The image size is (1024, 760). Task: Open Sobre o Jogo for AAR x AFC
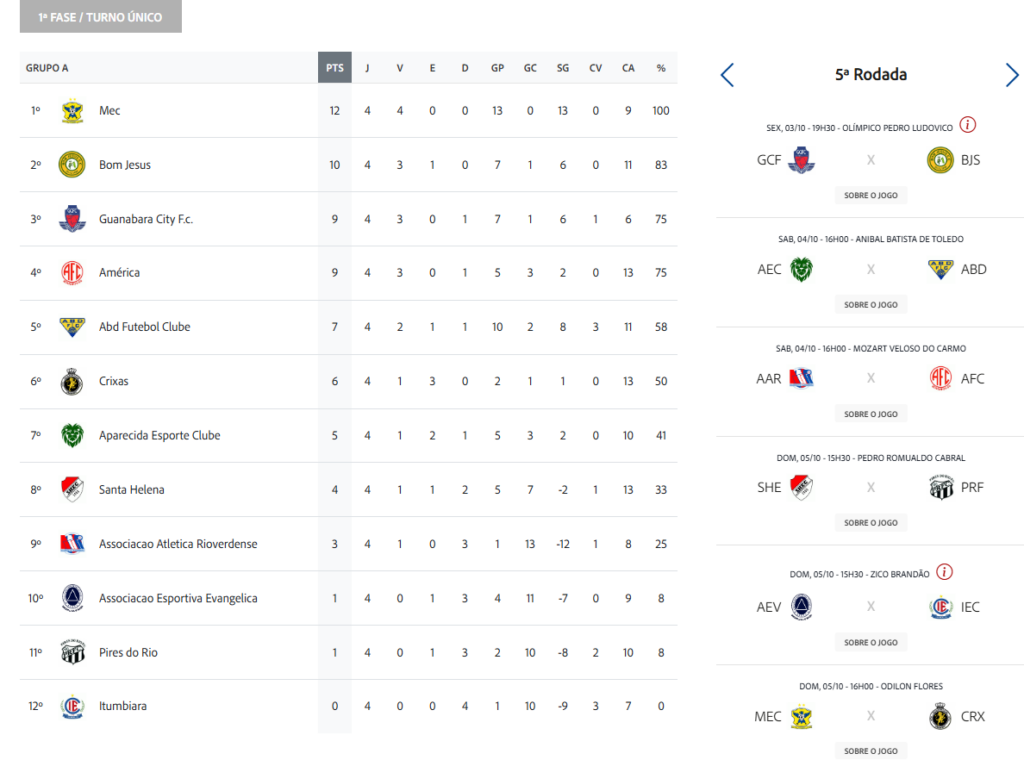point(871,414)
